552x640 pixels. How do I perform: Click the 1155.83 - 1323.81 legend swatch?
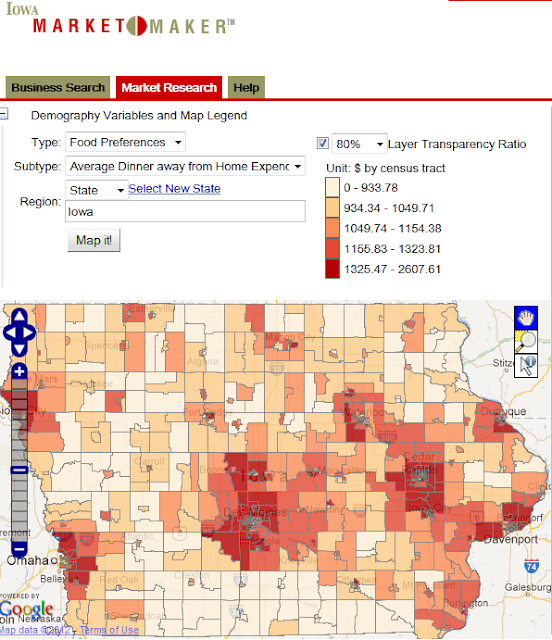(332, 249)
